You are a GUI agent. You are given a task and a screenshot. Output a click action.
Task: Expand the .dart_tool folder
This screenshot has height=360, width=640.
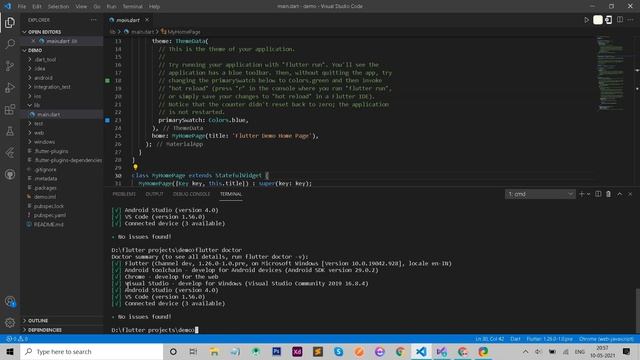coord(62,59)
